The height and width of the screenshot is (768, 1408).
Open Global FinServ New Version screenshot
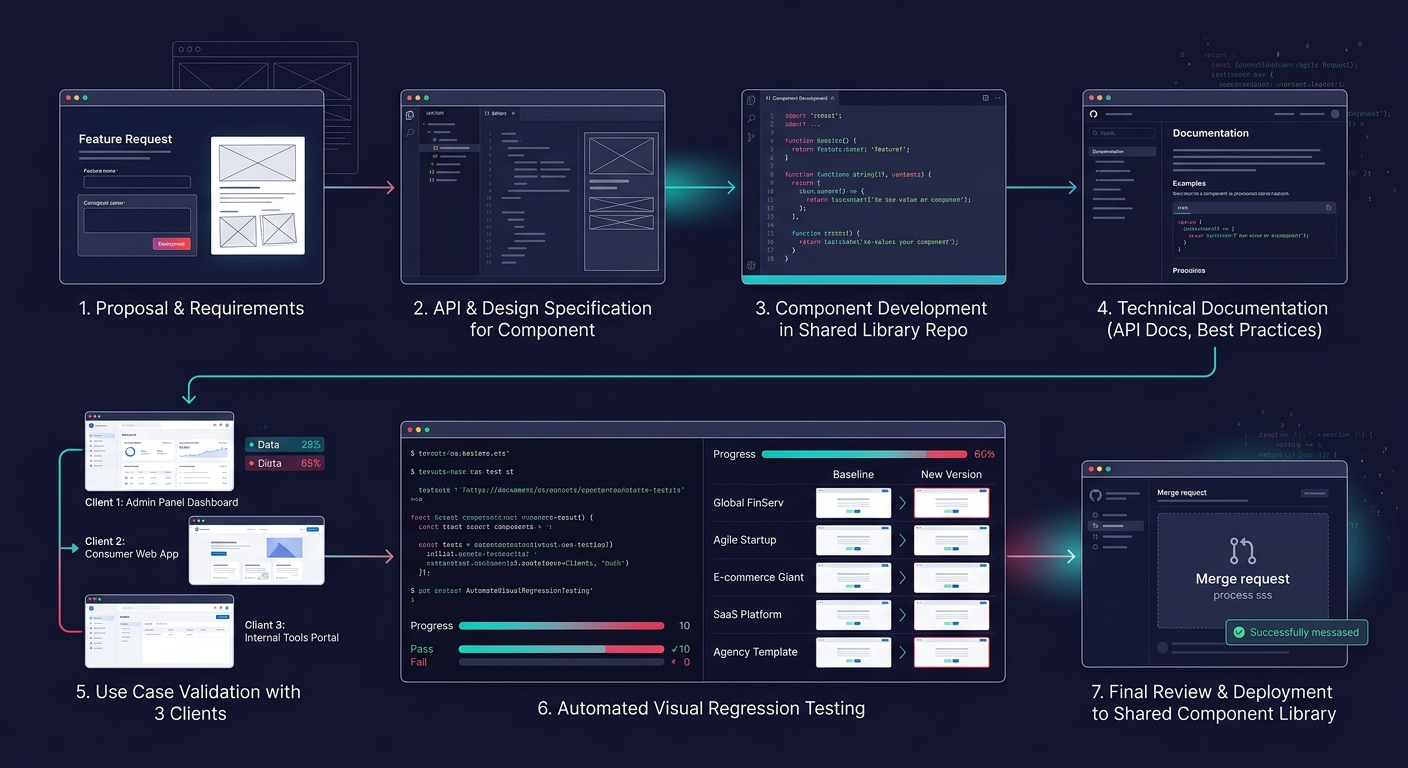(x=952, y=503)
